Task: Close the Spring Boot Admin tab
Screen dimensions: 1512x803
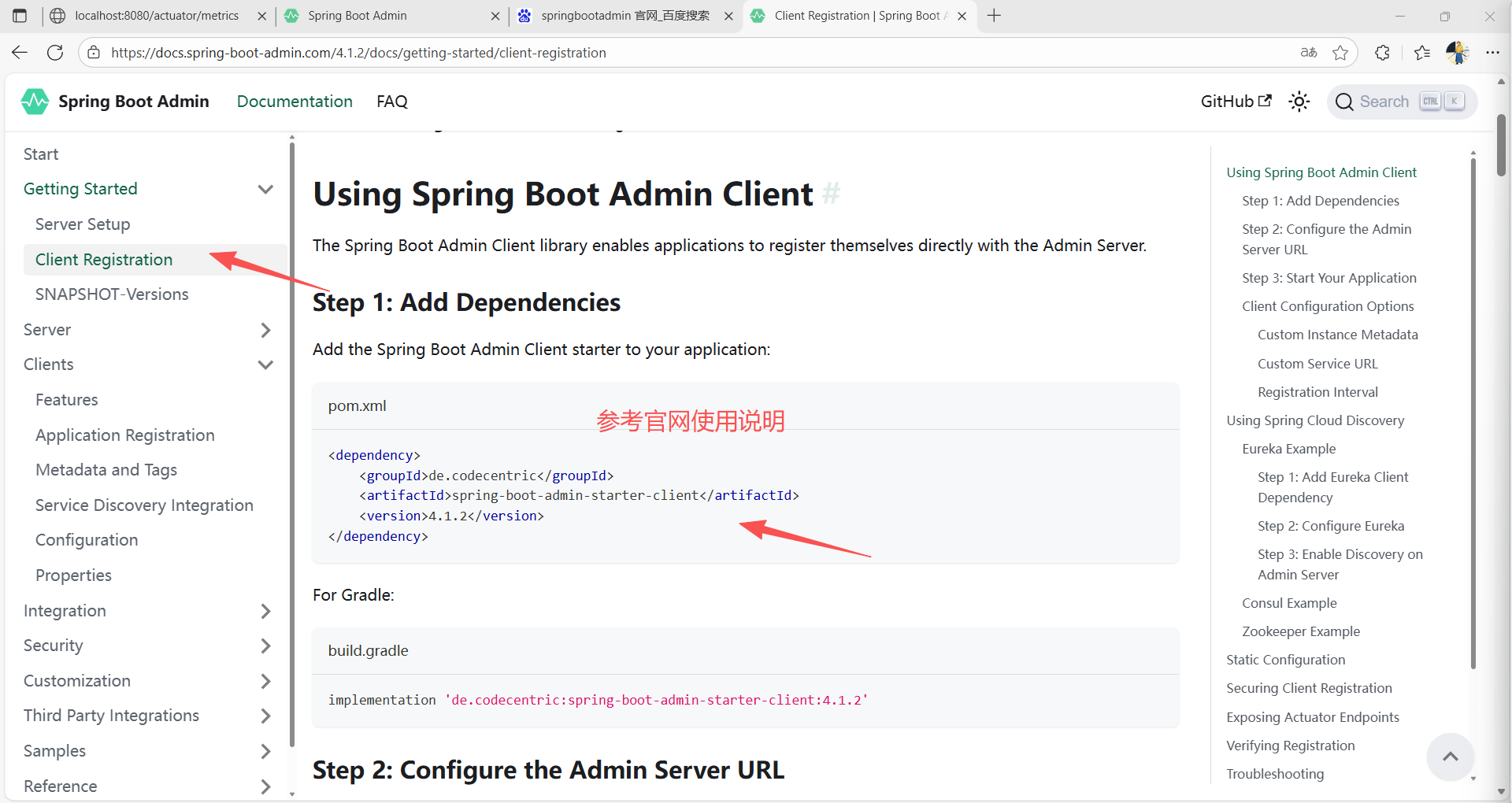Action: point(495,16)
